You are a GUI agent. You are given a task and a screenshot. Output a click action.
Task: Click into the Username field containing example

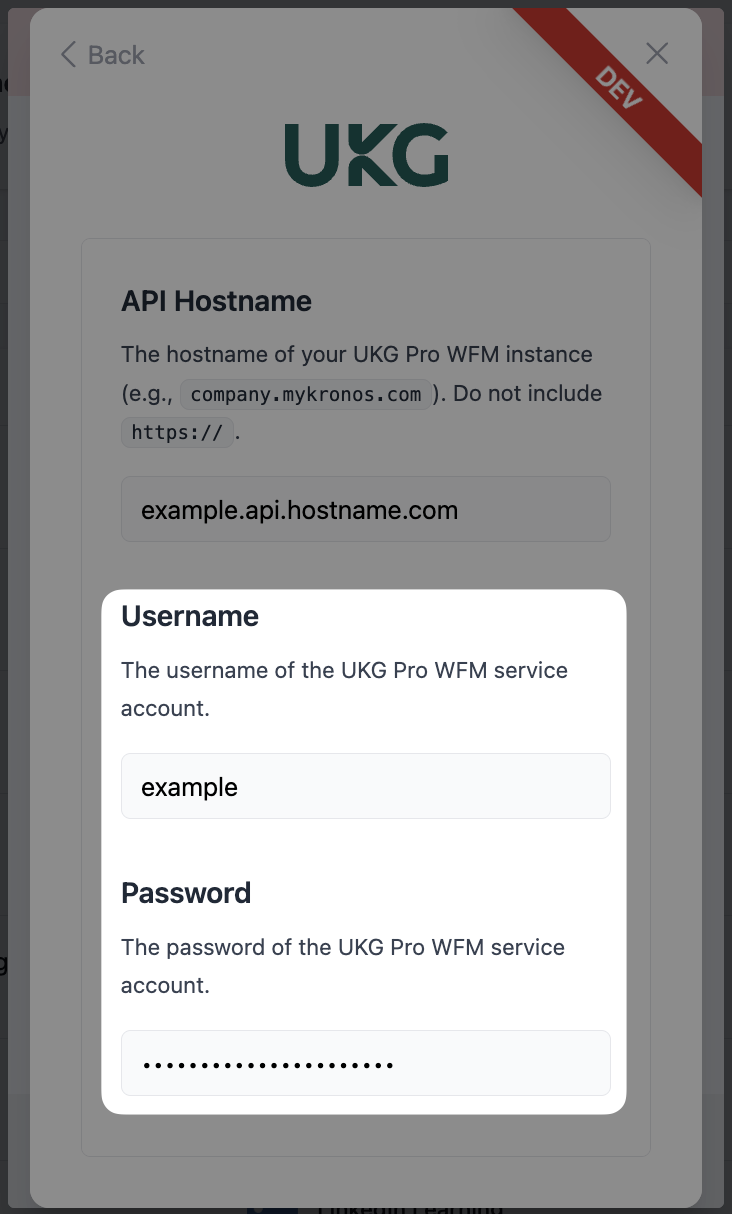(x=365, y=787)
